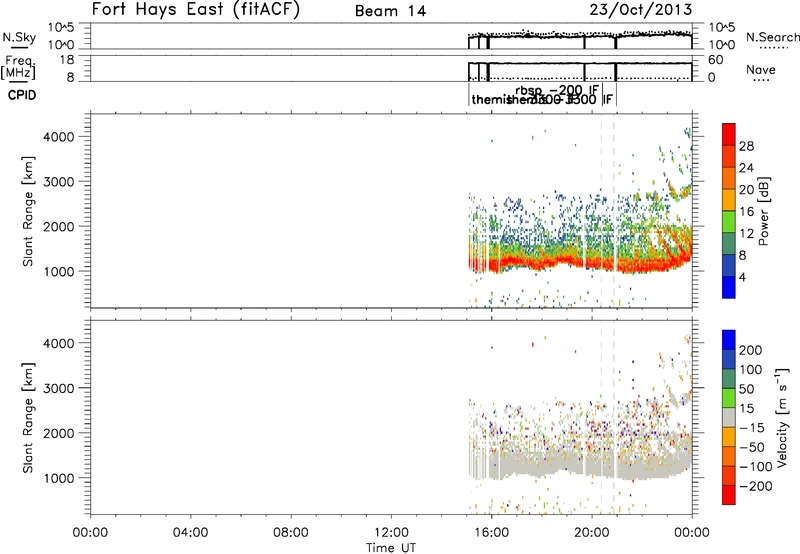Click the date '23/Oct/2013'
The height and width of the screenshot is (554, 800).
(x=641, y=10)
